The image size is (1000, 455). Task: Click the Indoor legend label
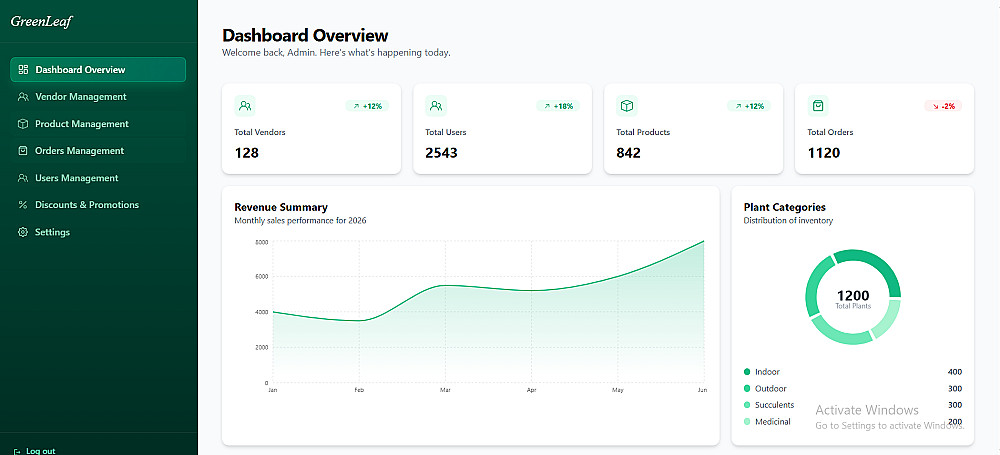tap(767, 372)
